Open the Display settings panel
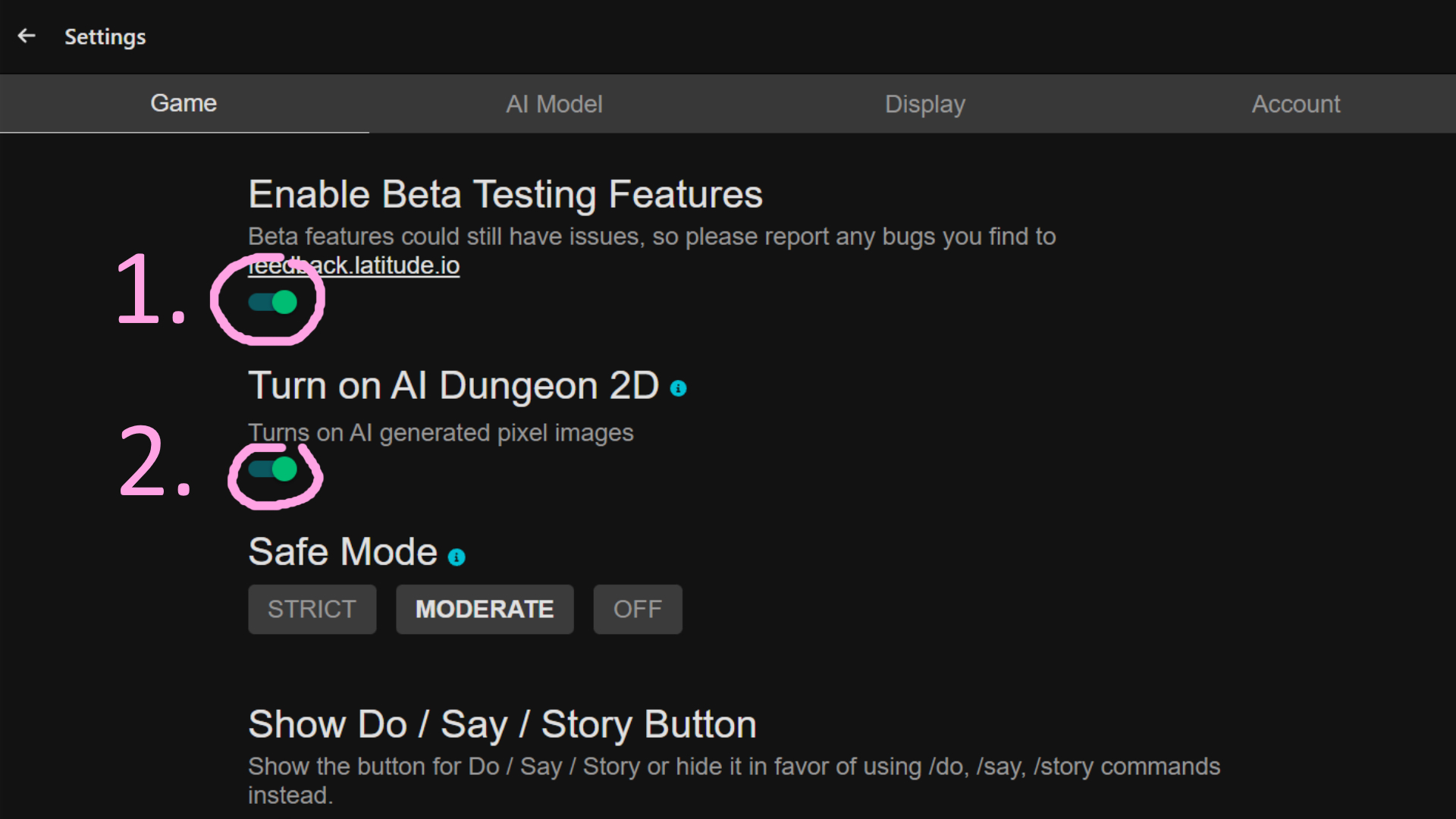1456x819 pixels. coord(924,103)
